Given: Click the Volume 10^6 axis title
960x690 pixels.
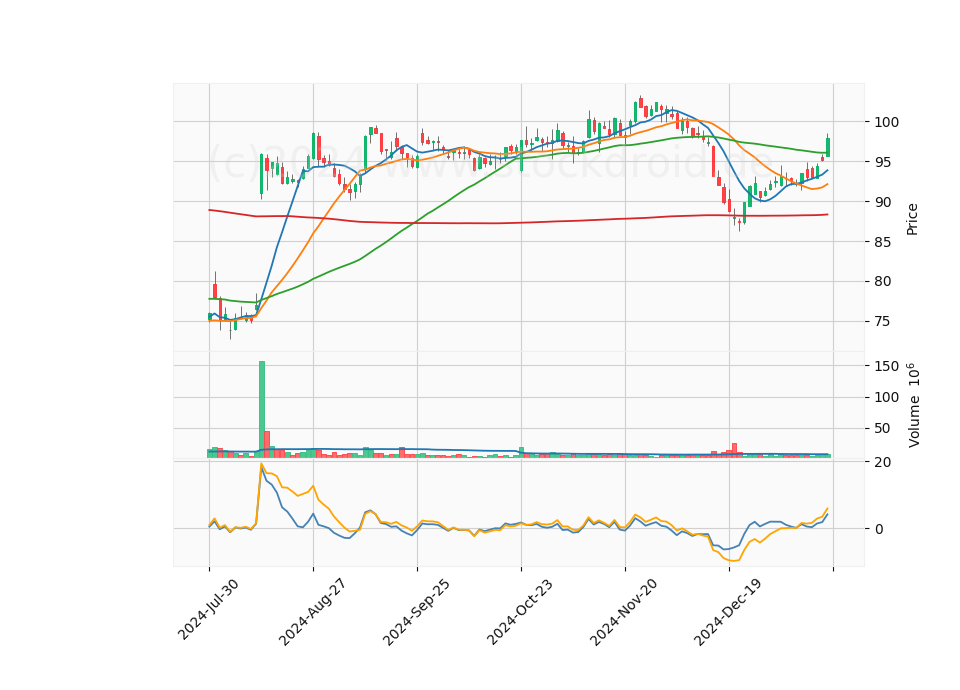Looking at the screenshot, I should [x=913, y=405].
